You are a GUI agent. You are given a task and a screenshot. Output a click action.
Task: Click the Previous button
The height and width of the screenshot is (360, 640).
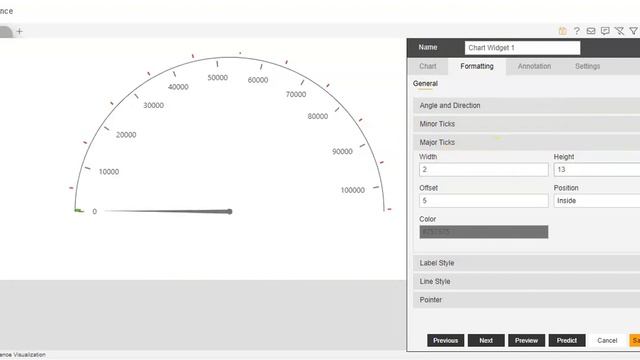coord(445,340)
